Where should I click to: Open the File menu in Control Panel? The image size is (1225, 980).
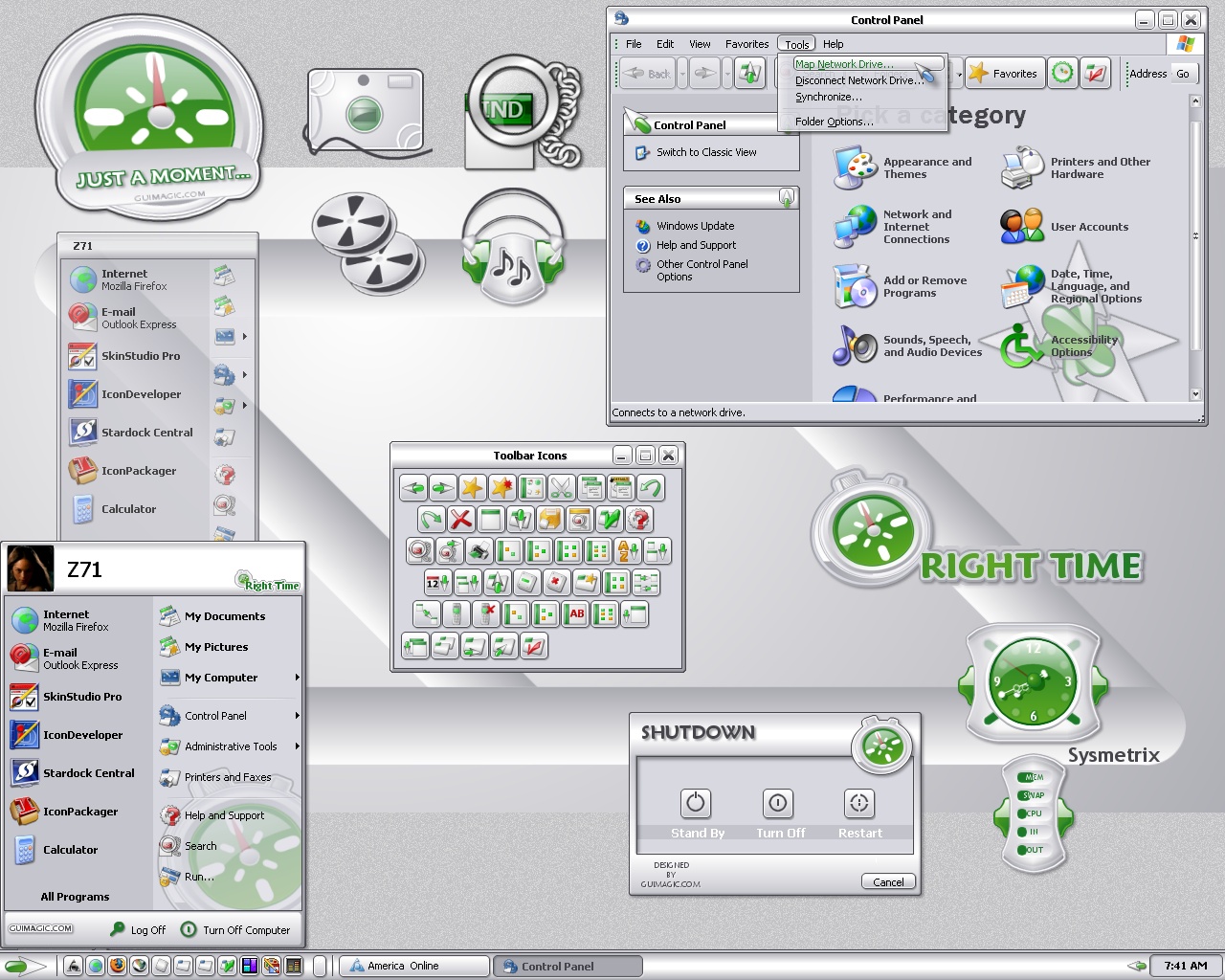(634, 44)
